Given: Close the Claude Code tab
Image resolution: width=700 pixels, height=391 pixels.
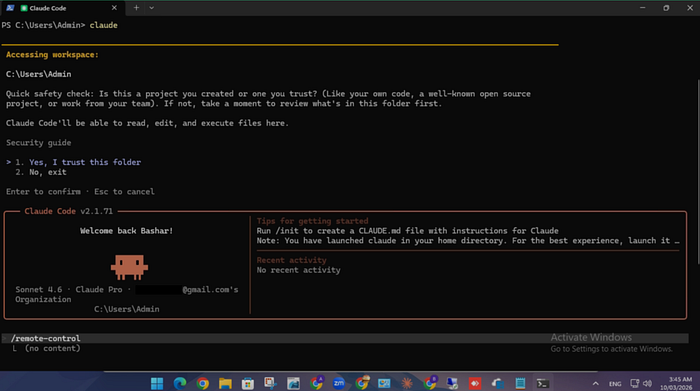Looking at the screenshot, I should (114, 8).
